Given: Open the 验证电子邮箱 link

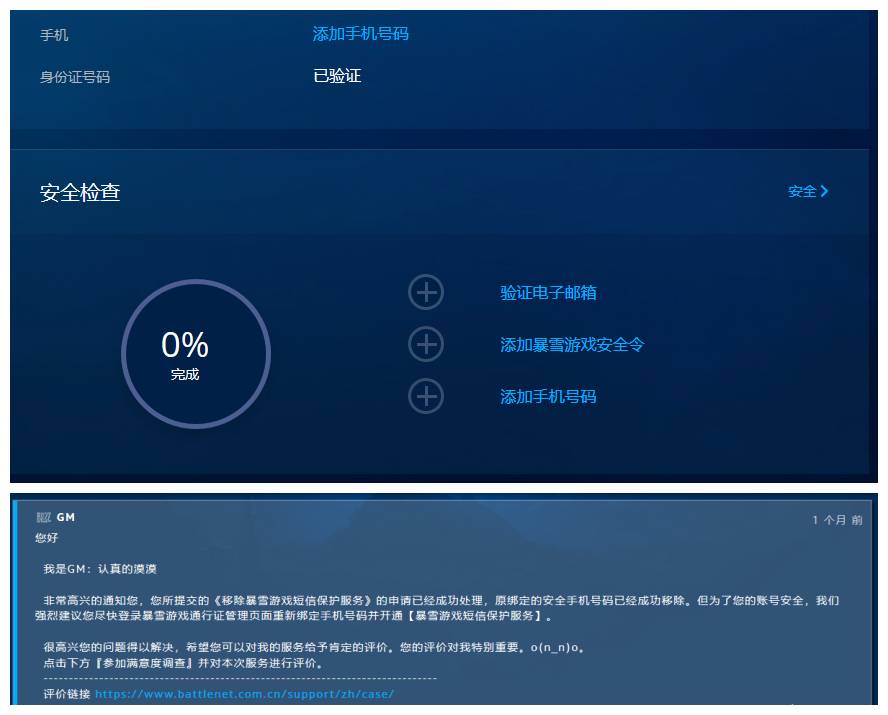Looking at the screenshot, I should (548, 293).
